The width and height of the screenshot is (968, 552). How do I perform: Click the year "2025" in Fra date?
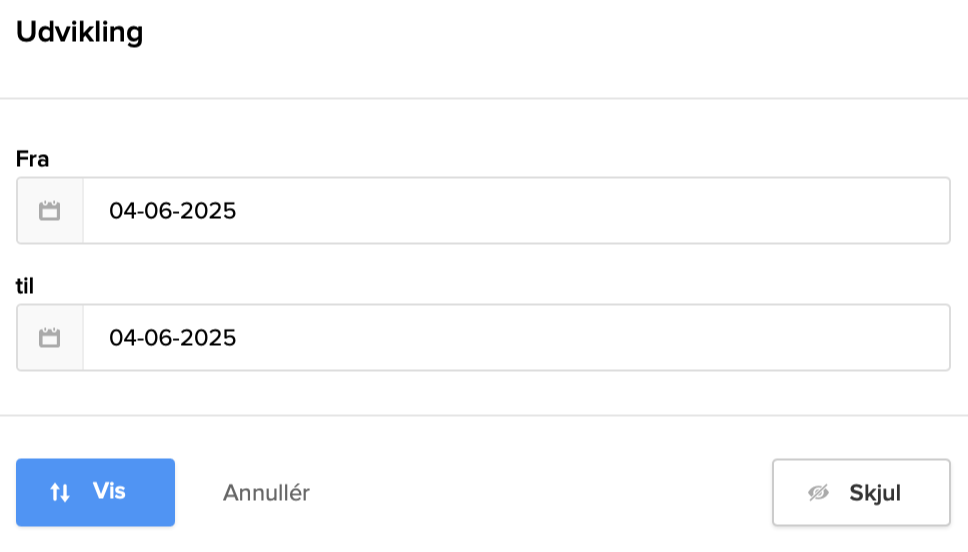click(x=208, y=211)
